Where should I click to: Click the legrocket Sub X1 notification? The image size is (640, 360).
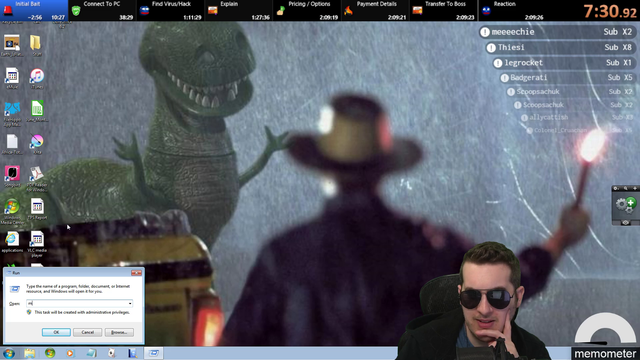pos(563,63)
